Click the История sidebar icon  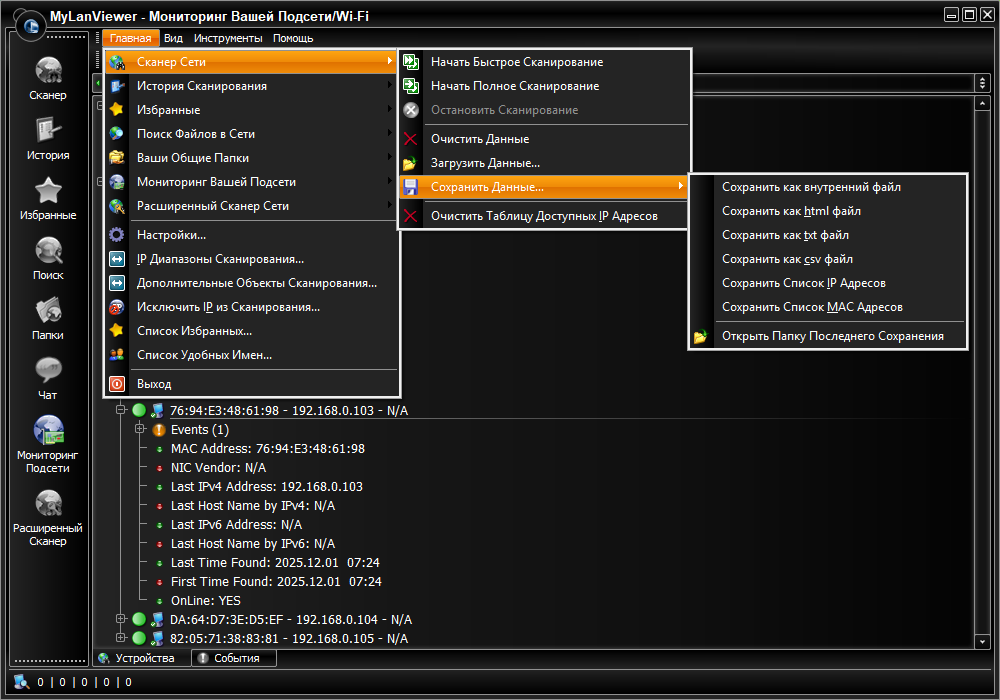[x=48, y=131]
